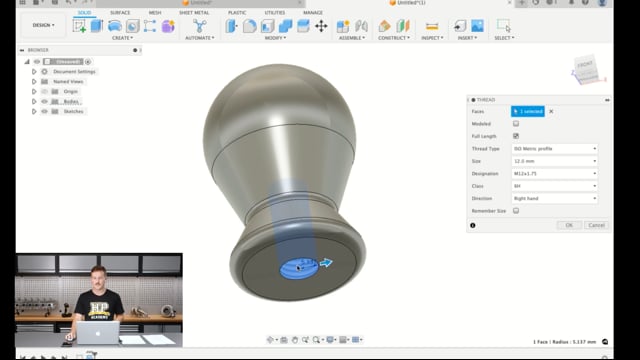Click the Window Select tool icon
Image resolution: width=640 pixels, height=360 pixels.
point(504,25)
